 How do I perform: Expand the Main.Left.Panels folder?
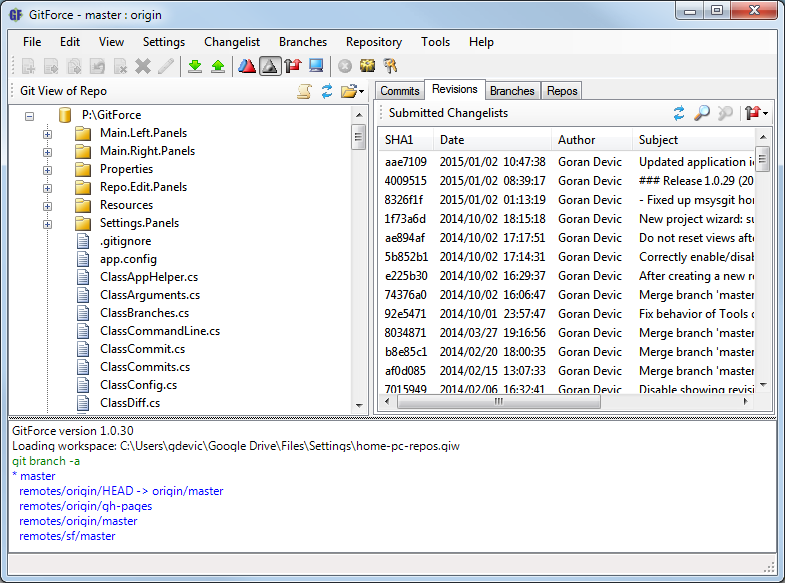pos(48,134)
